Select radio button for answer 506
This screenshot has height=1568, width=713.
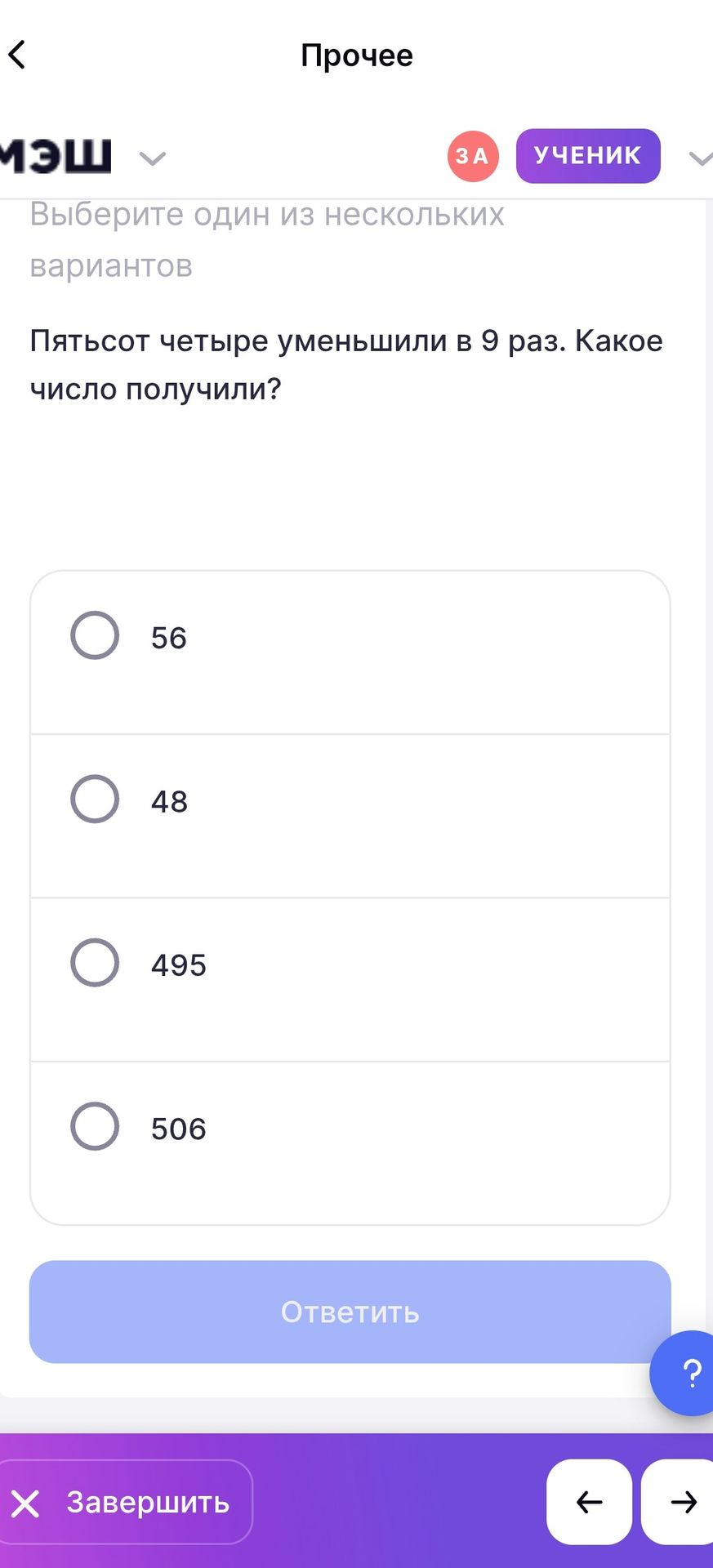click(x=95, y=1126)
